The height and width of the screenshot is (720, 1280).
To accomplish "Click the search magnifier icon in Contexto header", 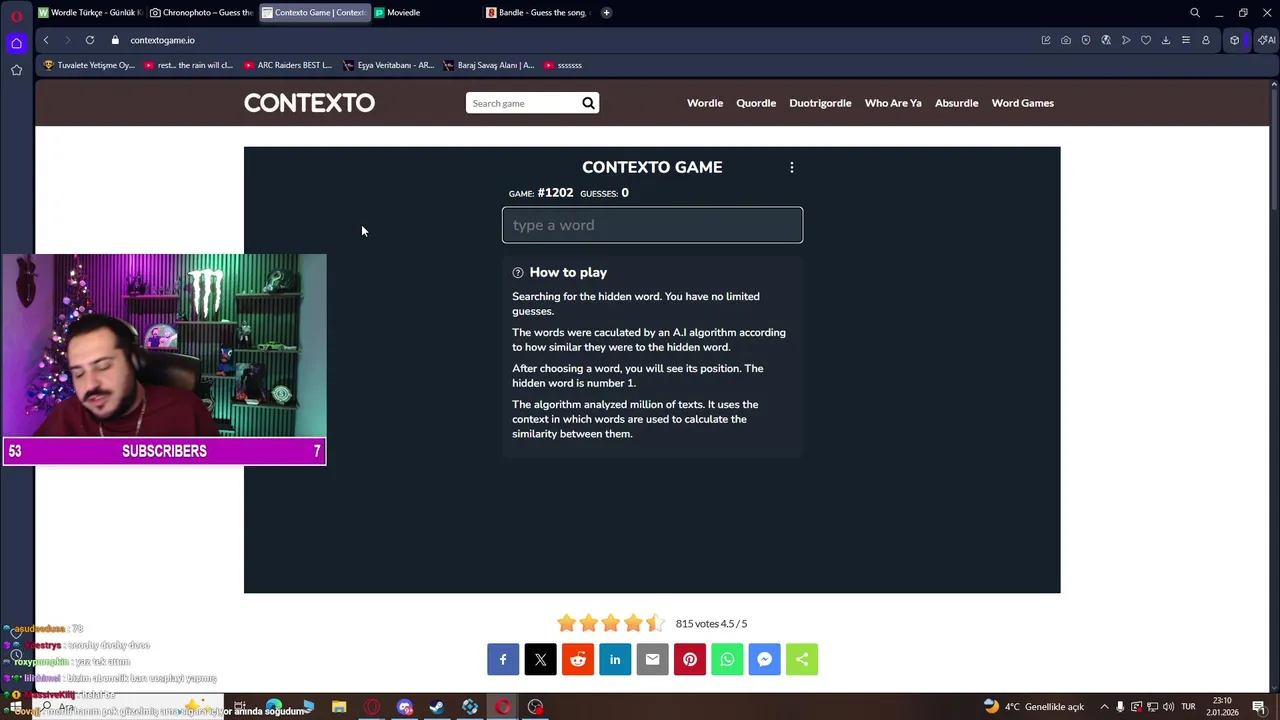I will click(x=588, y=103).
